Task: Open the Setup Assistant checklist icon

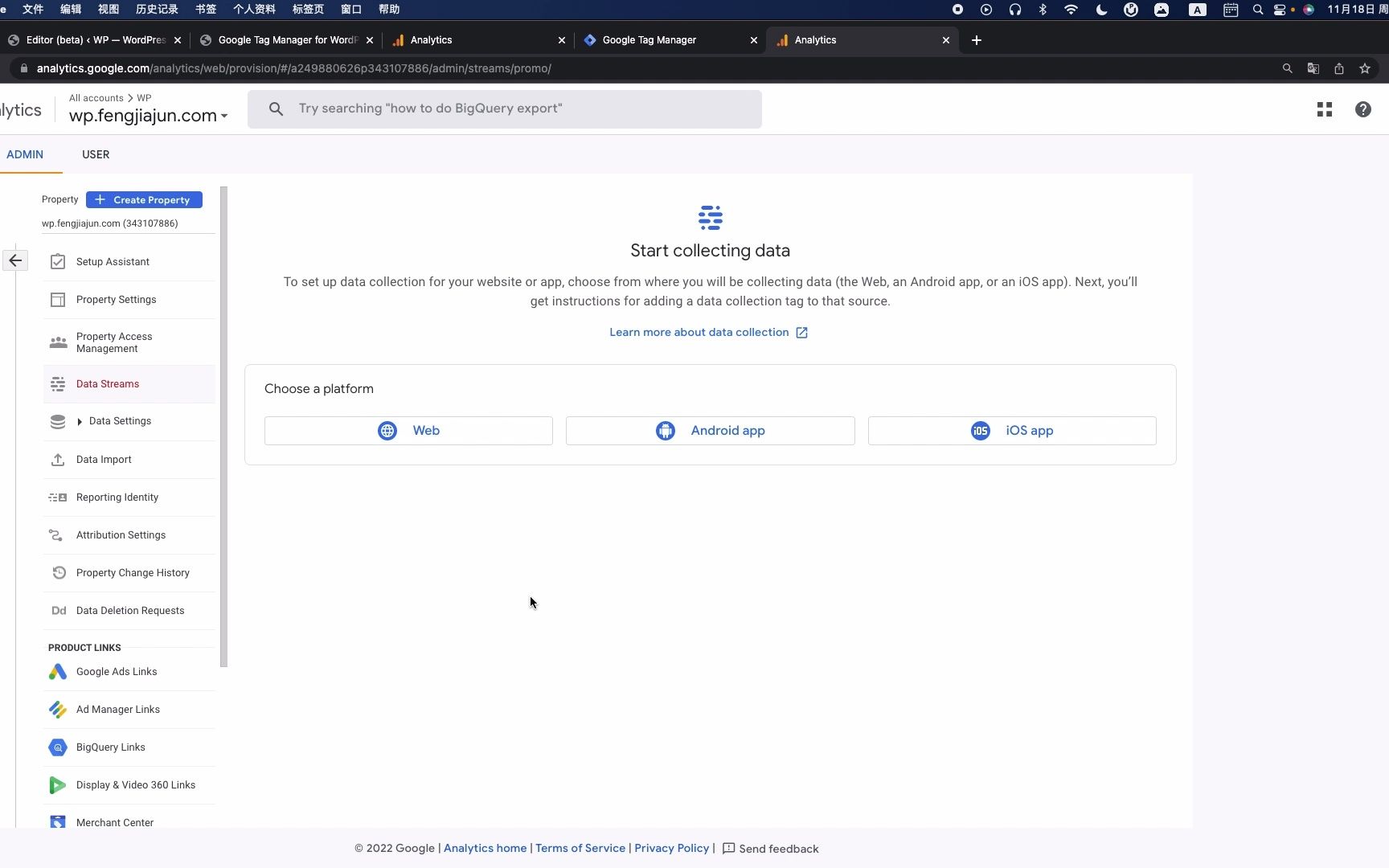Action: 58,262
